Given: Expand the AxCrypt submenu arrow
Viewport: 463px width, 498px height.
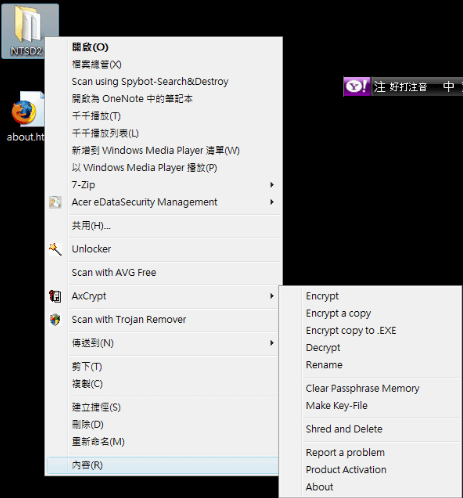Looking at the screenshot, I should (272, 296).
